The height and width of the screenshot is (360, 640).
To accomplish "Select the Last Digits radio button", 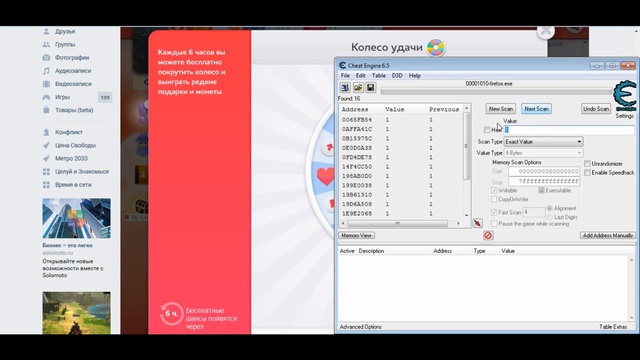I will coord(550,217).
